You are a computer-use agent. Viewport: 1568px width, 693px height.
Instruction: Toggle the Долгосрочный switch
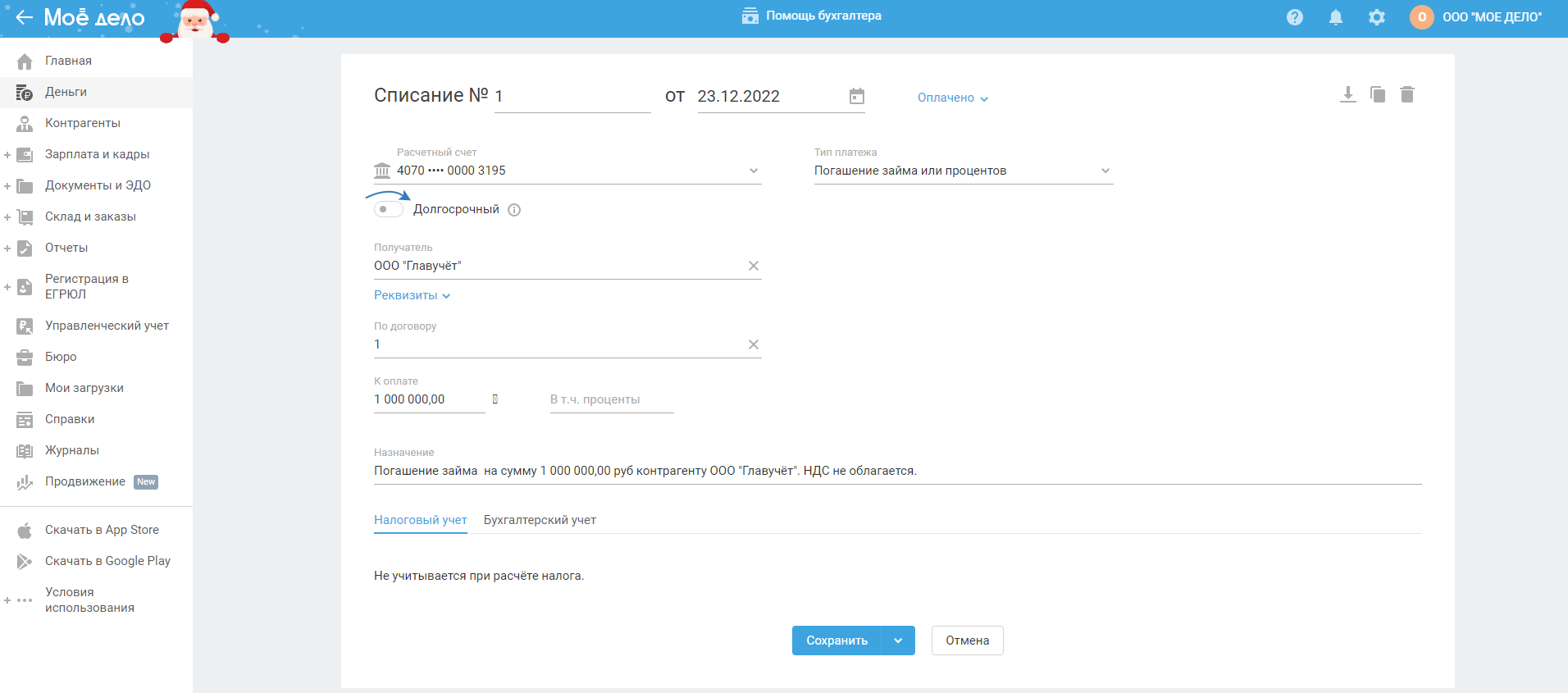click(389, 209)
